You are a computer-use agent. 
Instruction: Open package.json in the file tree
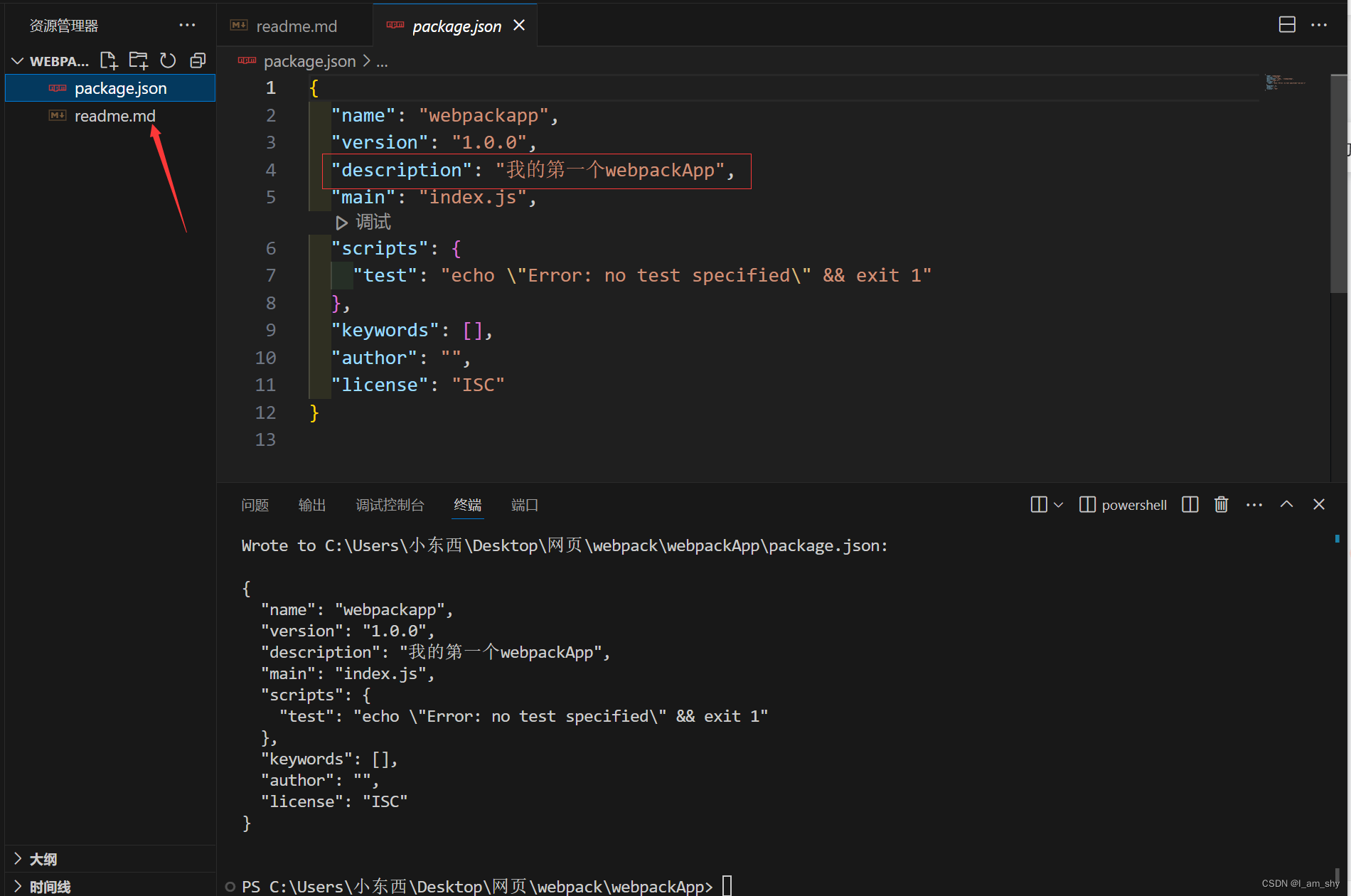110,88
